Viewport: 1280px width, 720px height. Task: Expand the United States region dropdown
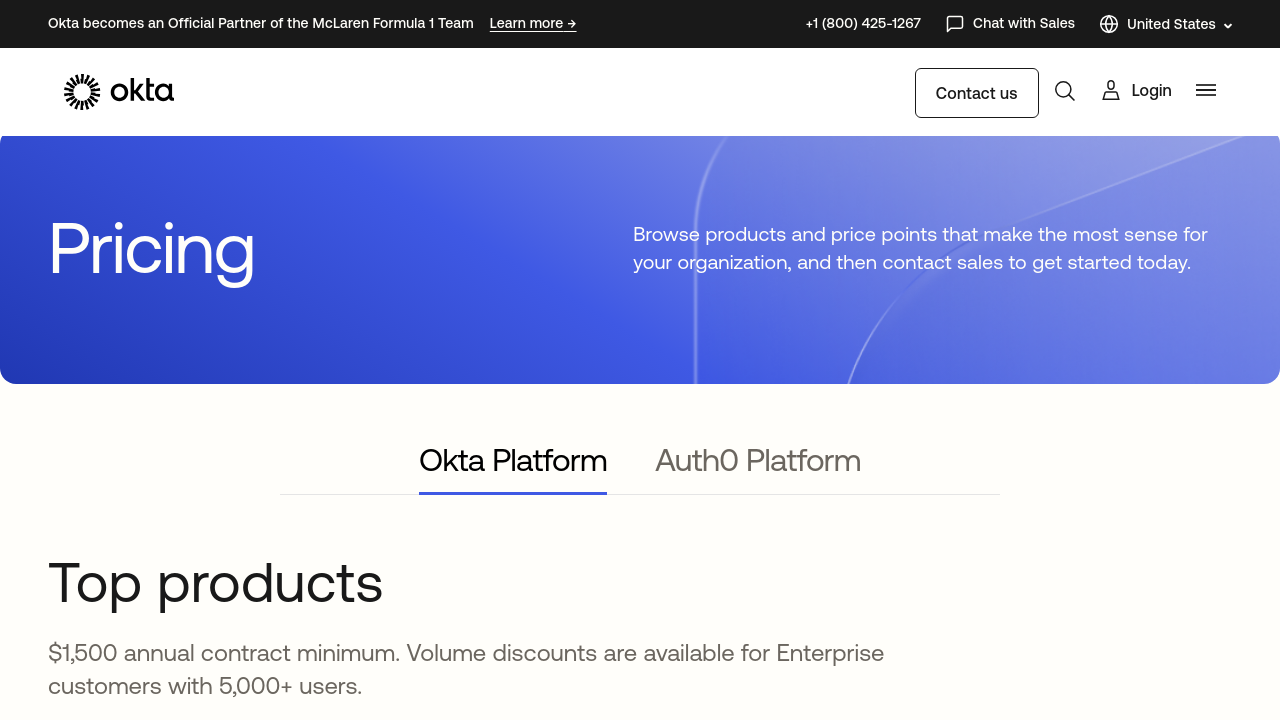tap(1171, 24)
